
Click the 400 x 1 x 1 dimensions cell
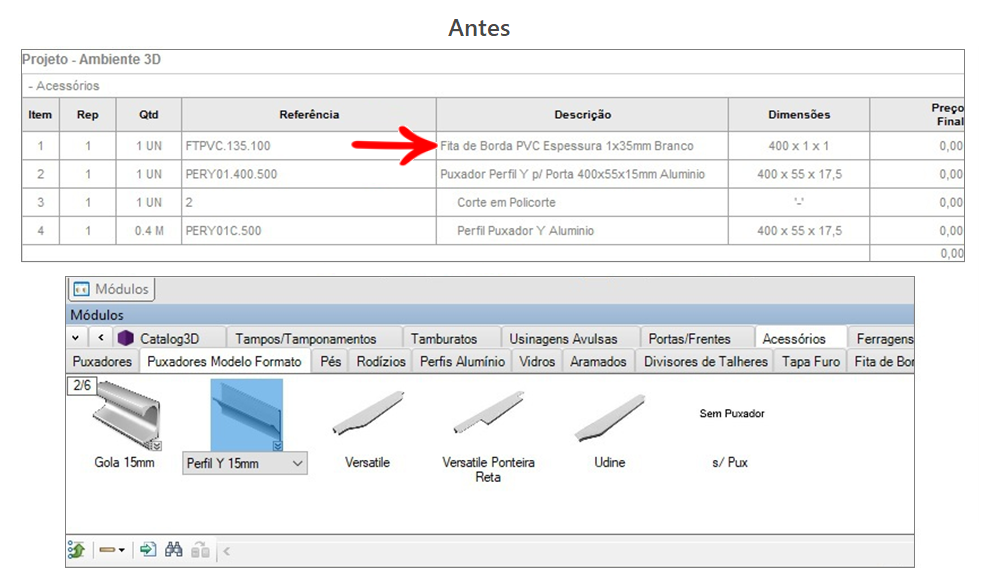799,146
